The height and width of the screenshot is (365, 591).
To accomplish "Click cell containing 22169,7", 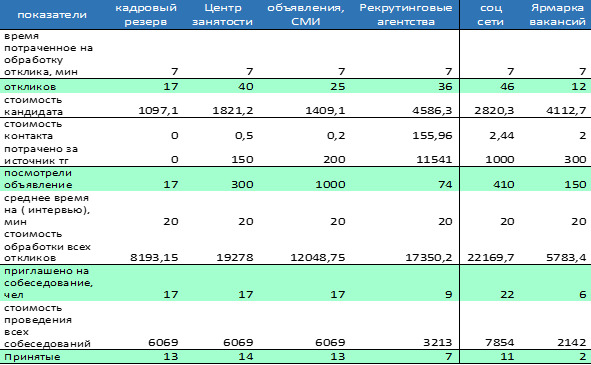I will point(491,258).
